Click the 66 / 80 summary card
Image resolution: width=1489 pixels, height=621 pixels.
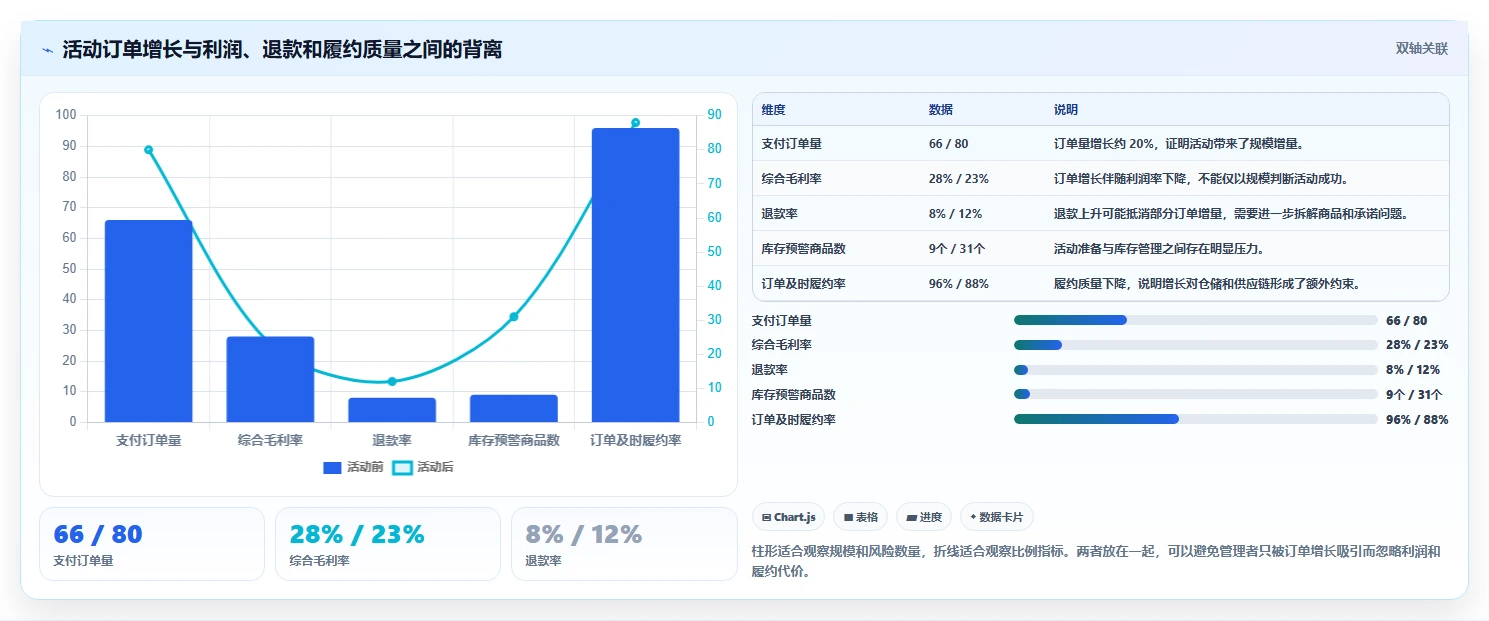tap(152, 544)
